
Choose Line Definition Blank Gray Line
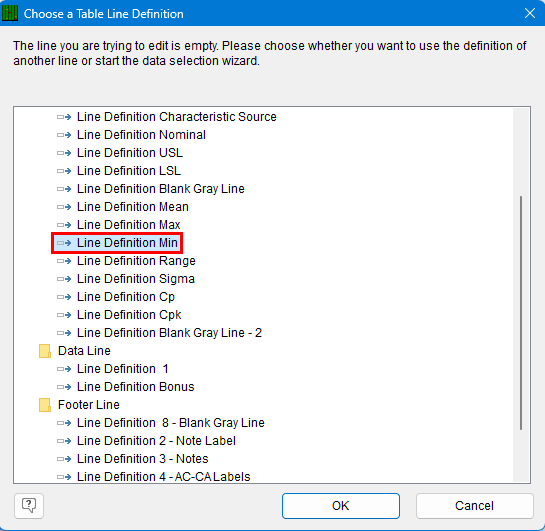point(161,189)
